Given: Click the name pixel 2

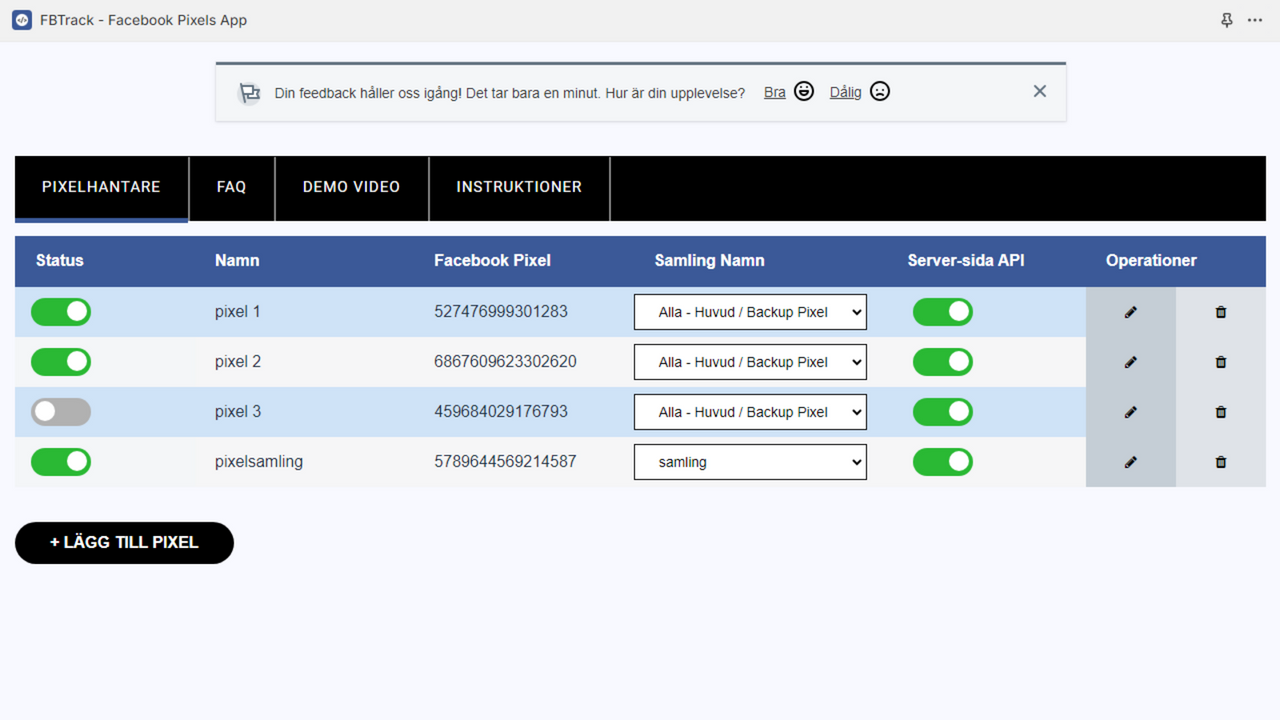Looking at the screenshot, I should pyautogui.click(x=238, y=362).
